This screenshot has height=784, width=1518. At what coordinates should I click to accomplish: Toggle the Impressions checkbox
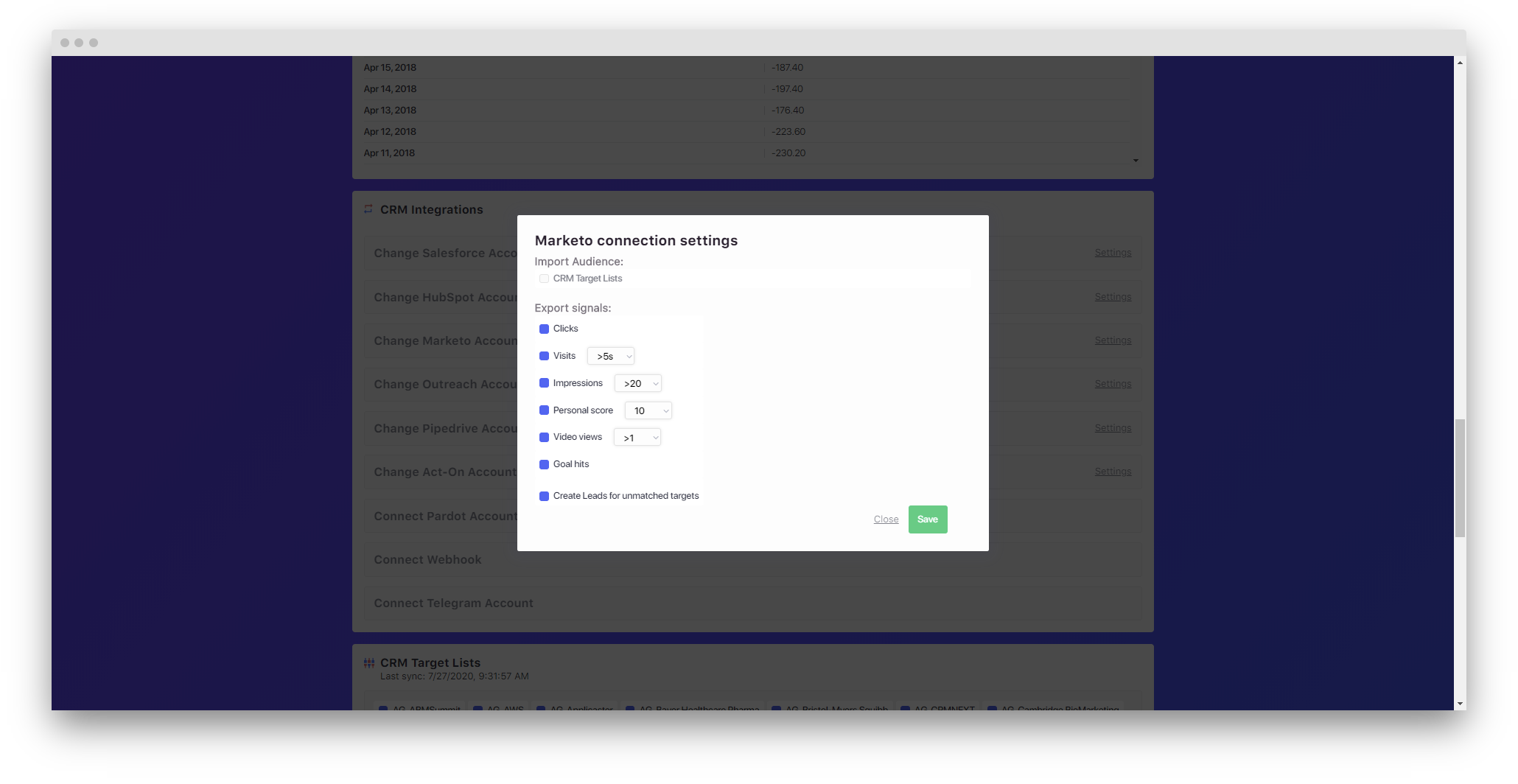544,383
